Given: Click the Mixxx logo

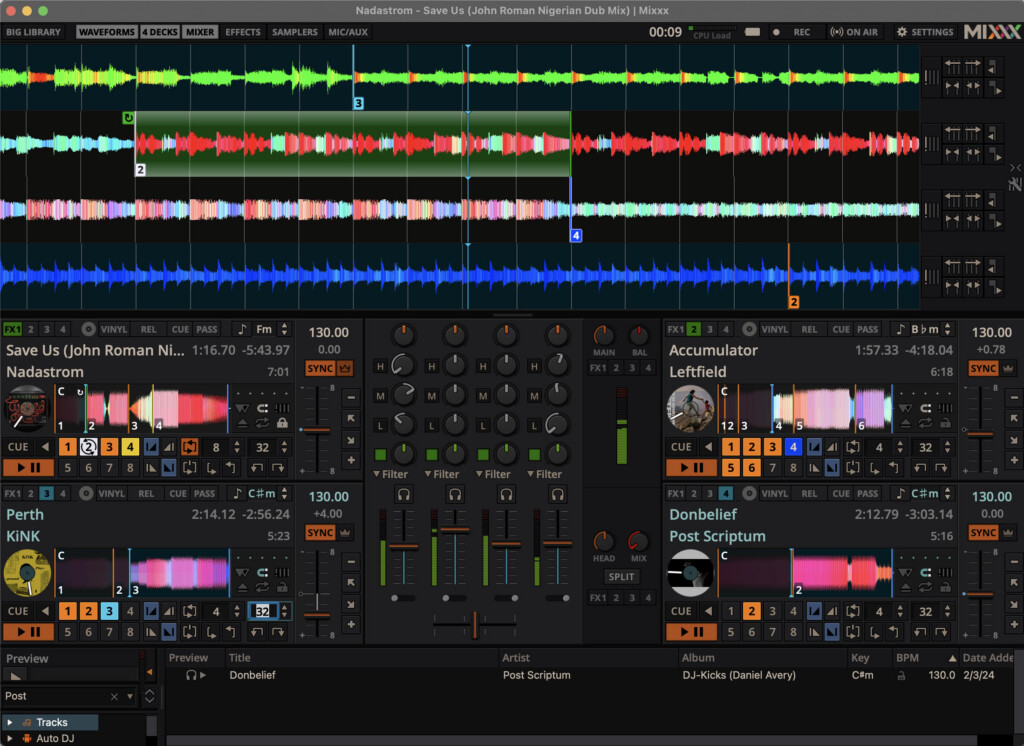Looking at the screenshot, I should pyautogui.click(x=992, y=31).
